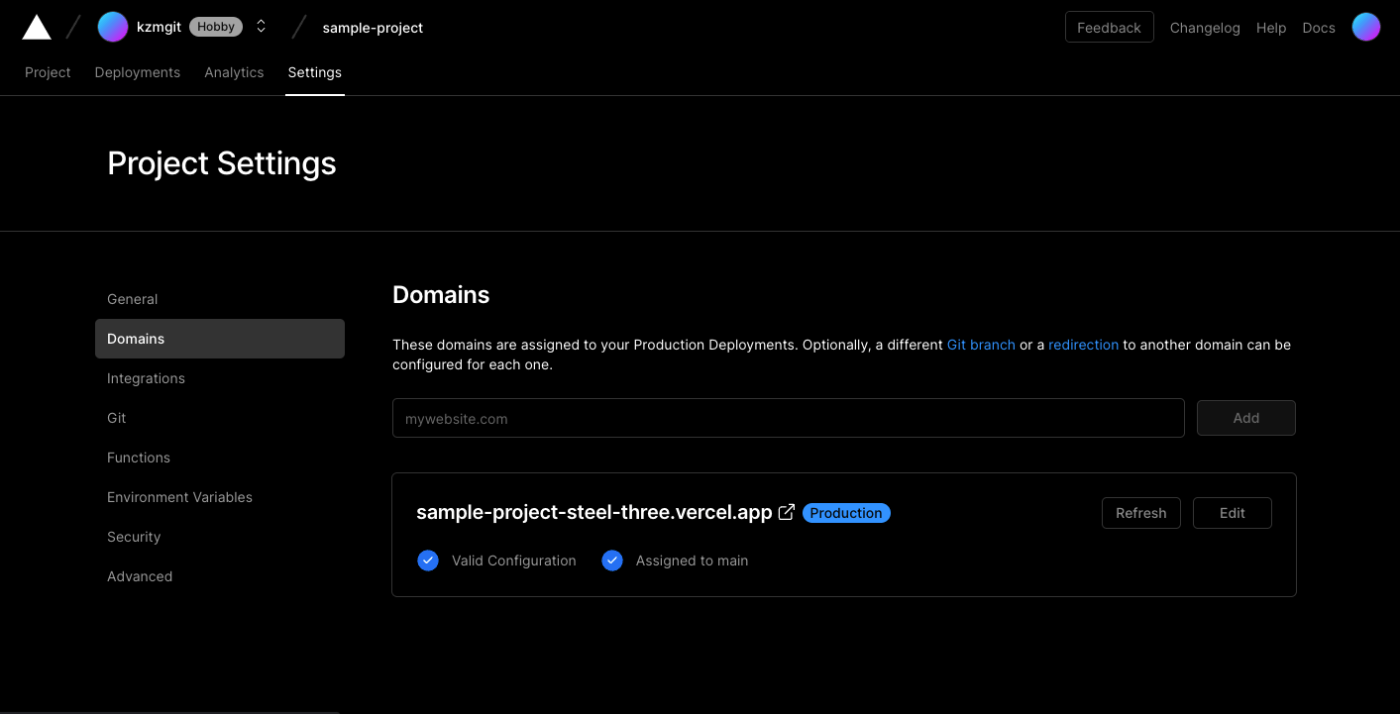Expand the kzmgit scope switcher chevrons
This screenshot has width=1400, height=714.
tap(261, 27)
